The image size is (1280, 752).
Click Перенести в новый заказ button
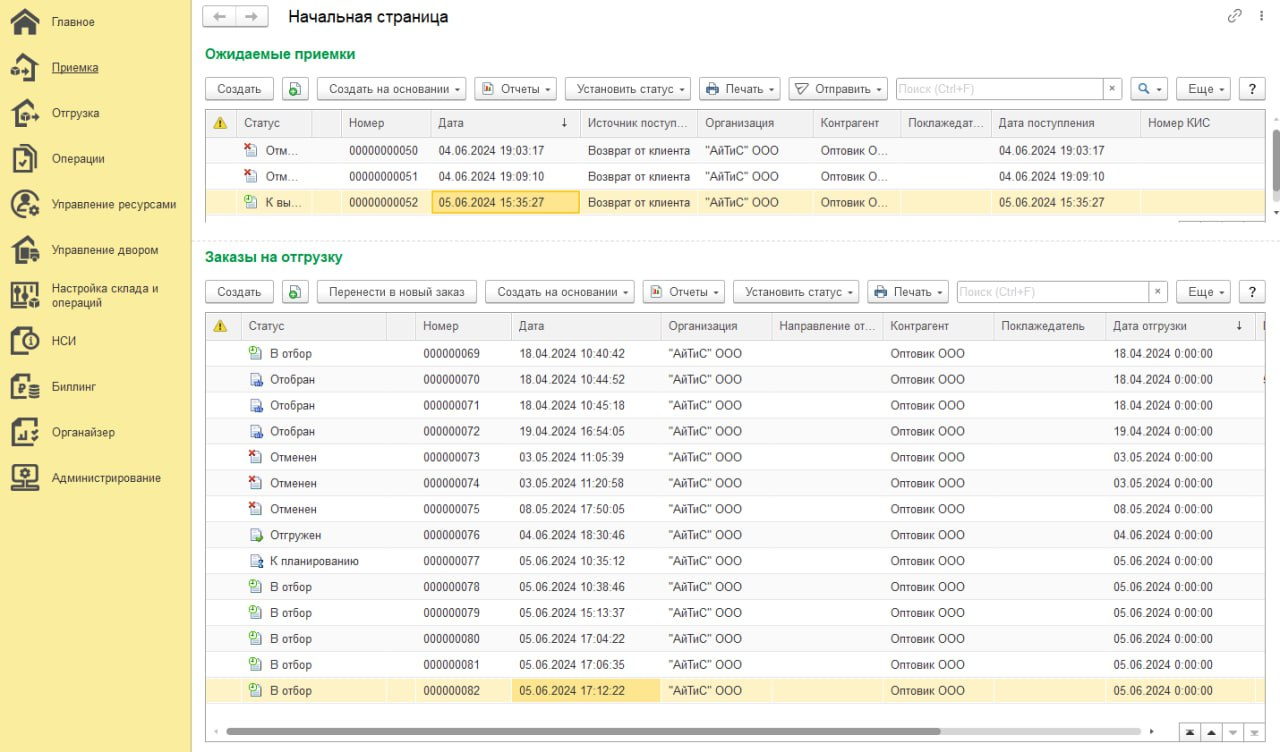tap(397, 292)
